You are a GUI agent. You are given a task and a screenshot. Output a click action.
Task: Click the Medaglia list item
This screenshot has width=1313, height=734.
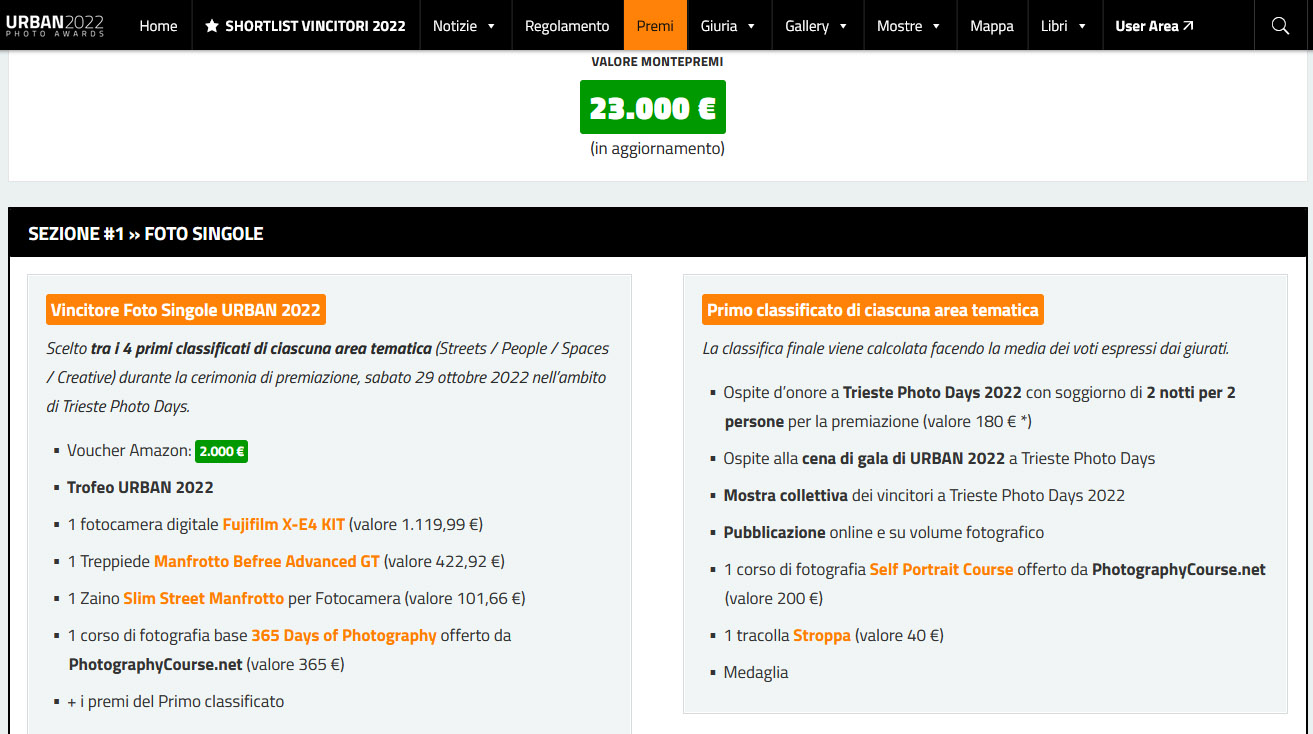[x=756, y=672]
